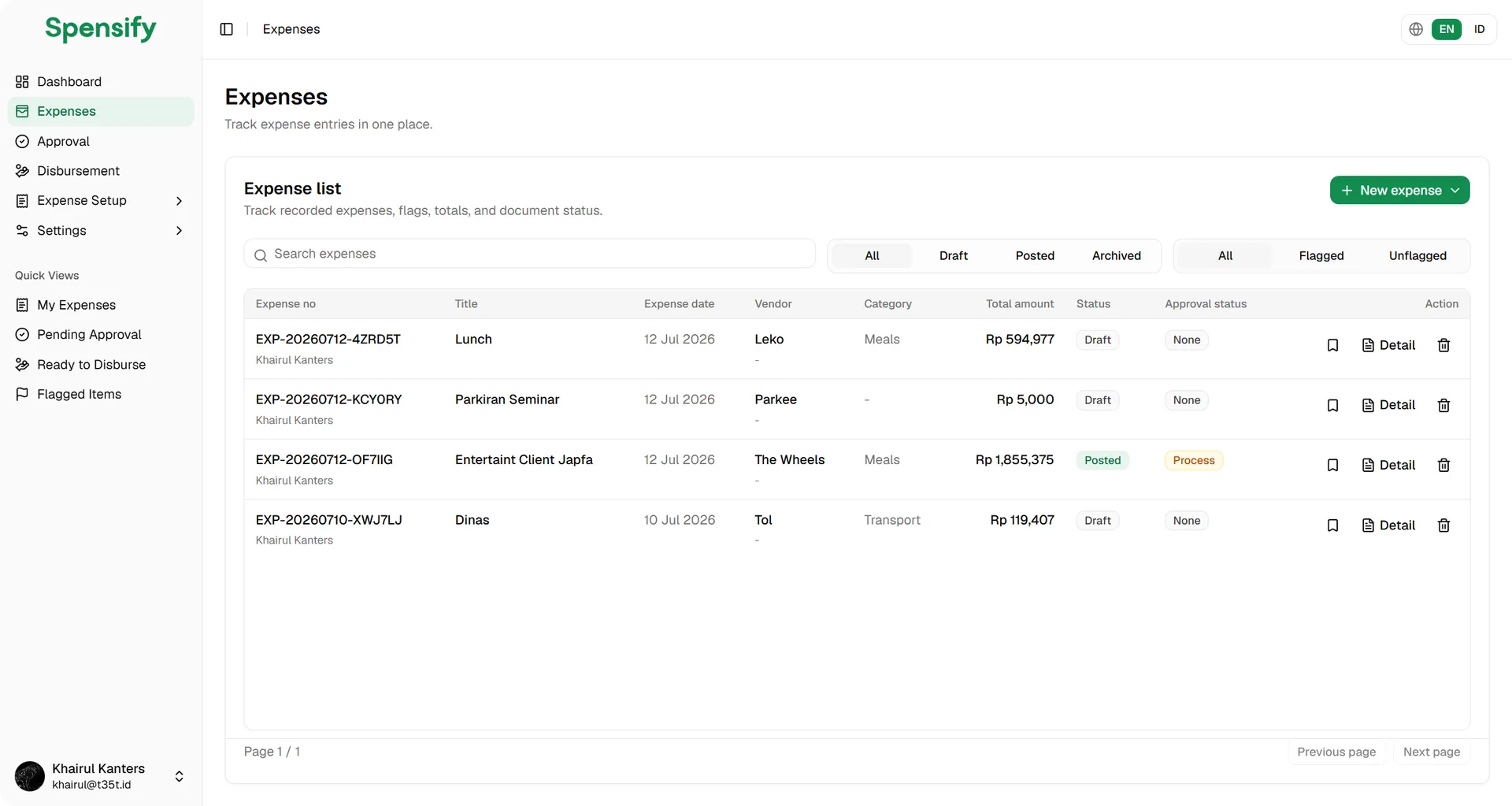This screenshot has width=1512, height=806.
Task: Show All status expenses tab
Action: pyautogui.click(x=872, y=256)
